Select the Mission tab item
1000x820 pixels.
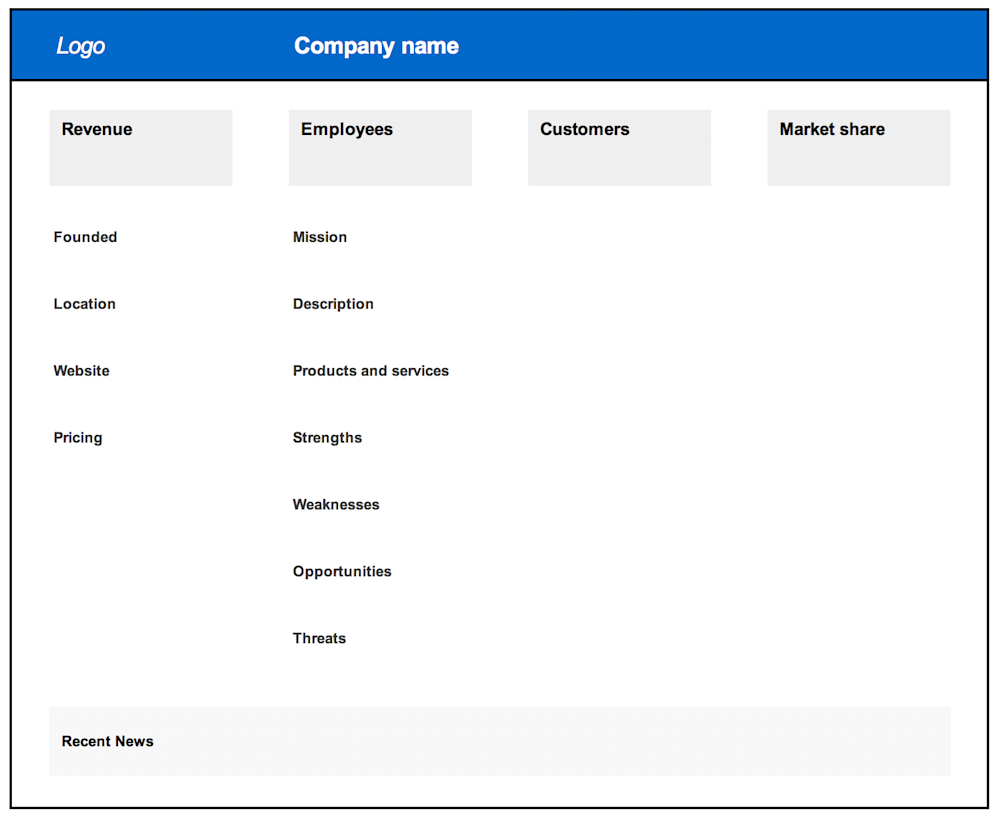pos(320,237)
